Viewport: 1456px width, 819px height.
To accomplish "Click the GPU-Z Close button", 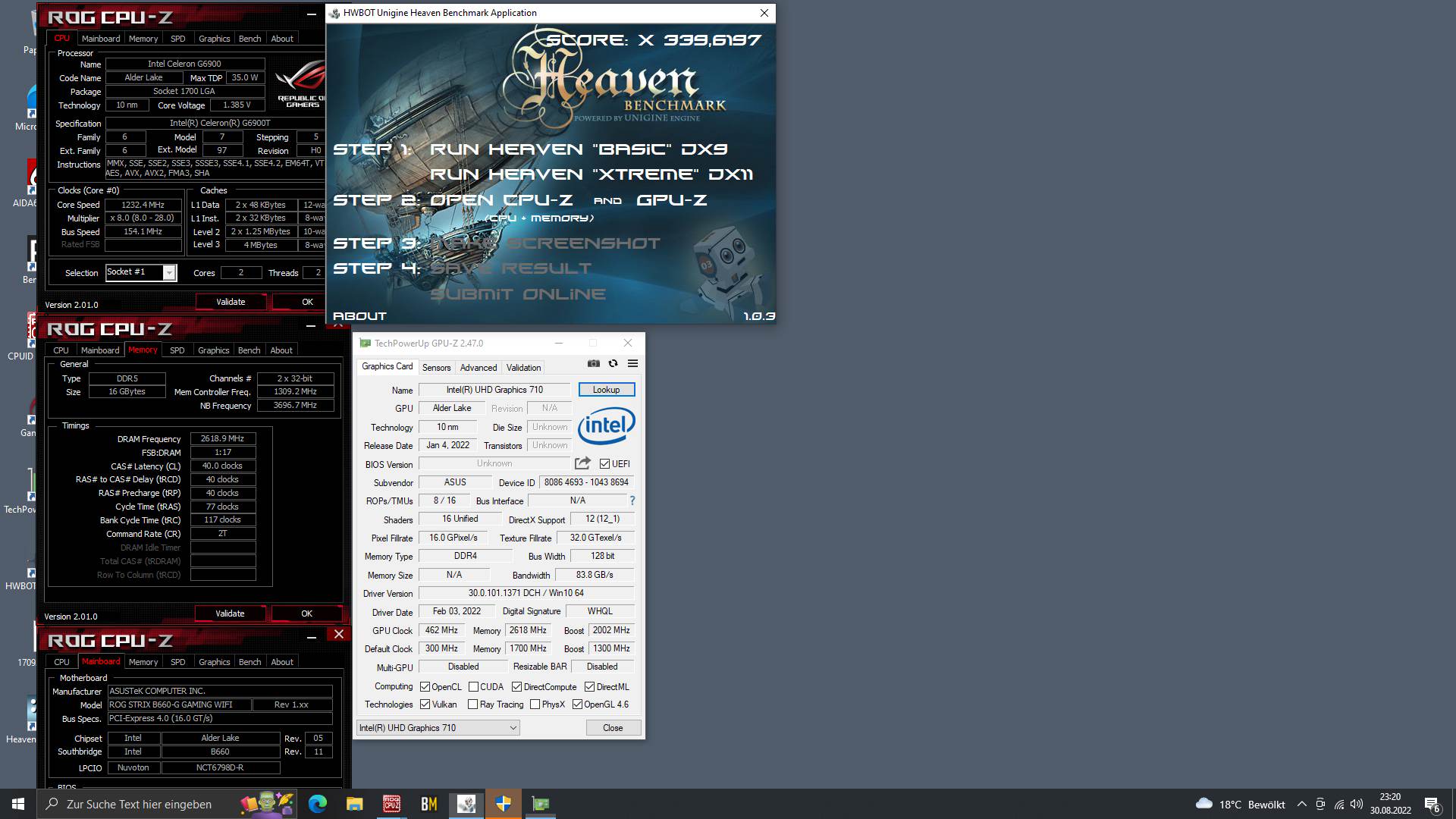I will [613, 728].
